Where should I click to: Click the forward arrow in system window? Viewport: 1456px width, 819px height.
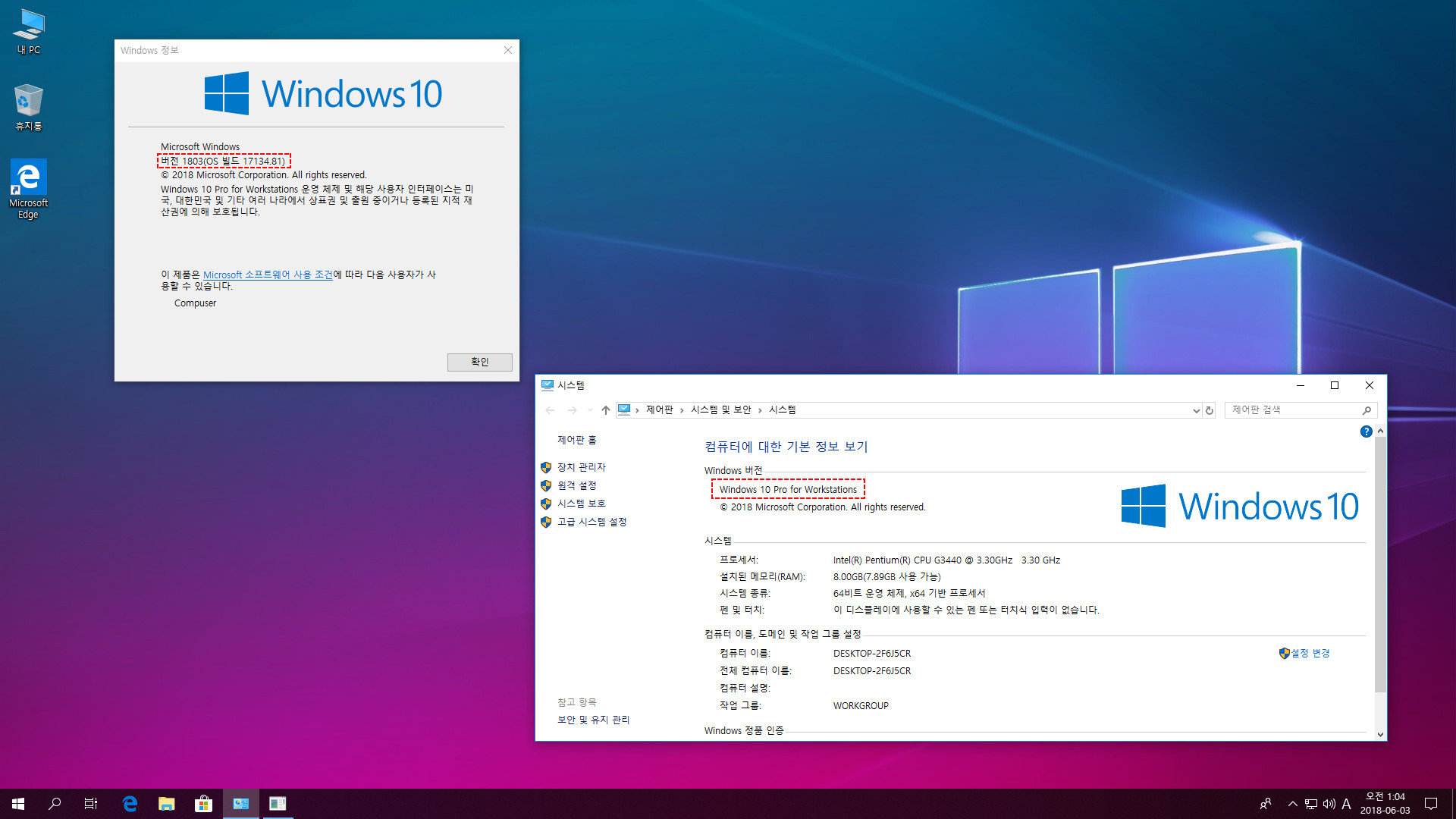coord(573,410)
